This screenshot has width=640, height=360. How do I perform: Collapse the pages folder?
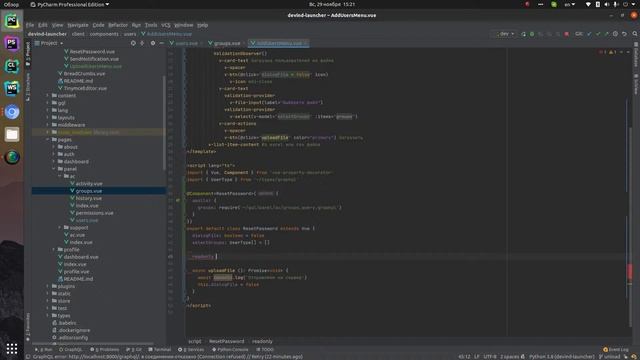(x=48, y=140)
